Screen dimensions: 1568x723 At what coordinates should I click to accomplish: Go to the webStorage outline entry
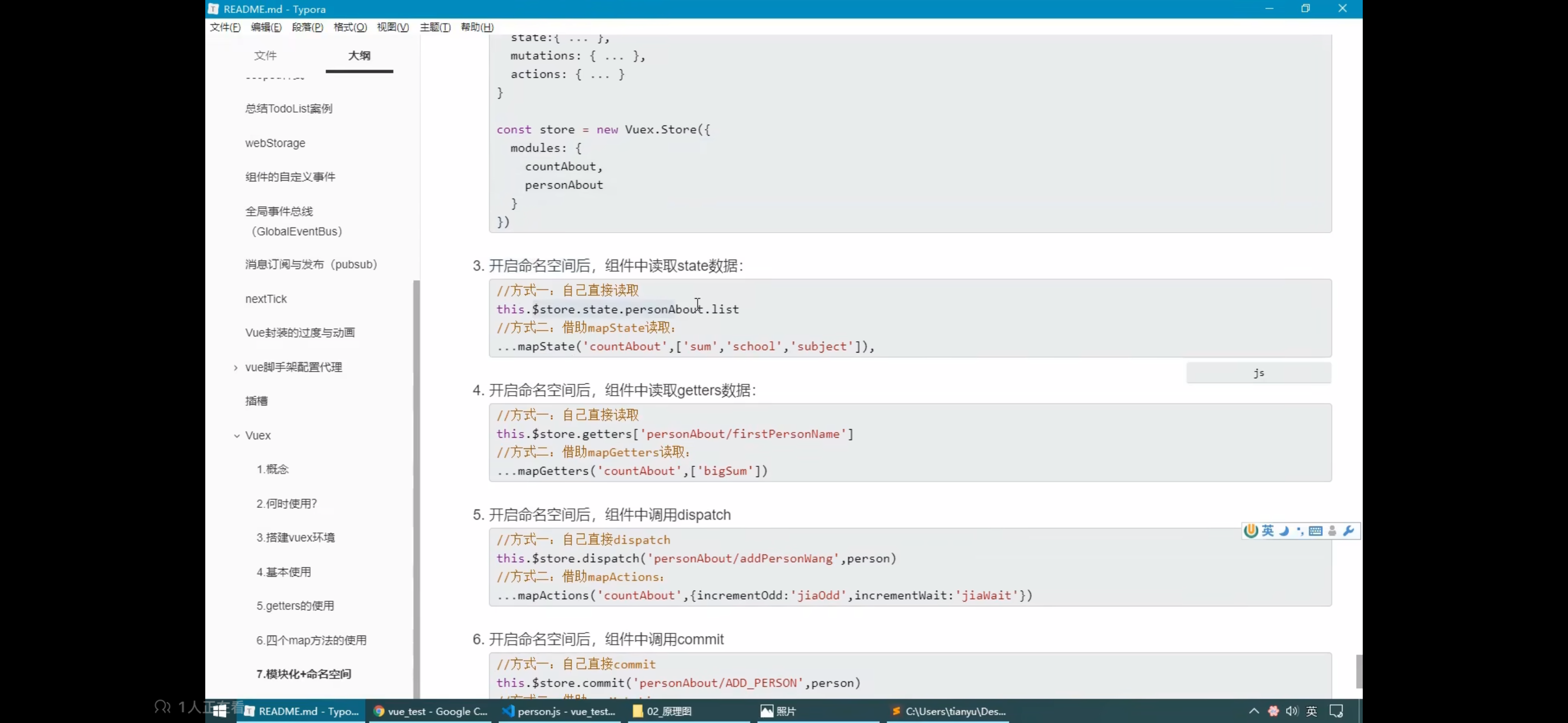(275, 143)
